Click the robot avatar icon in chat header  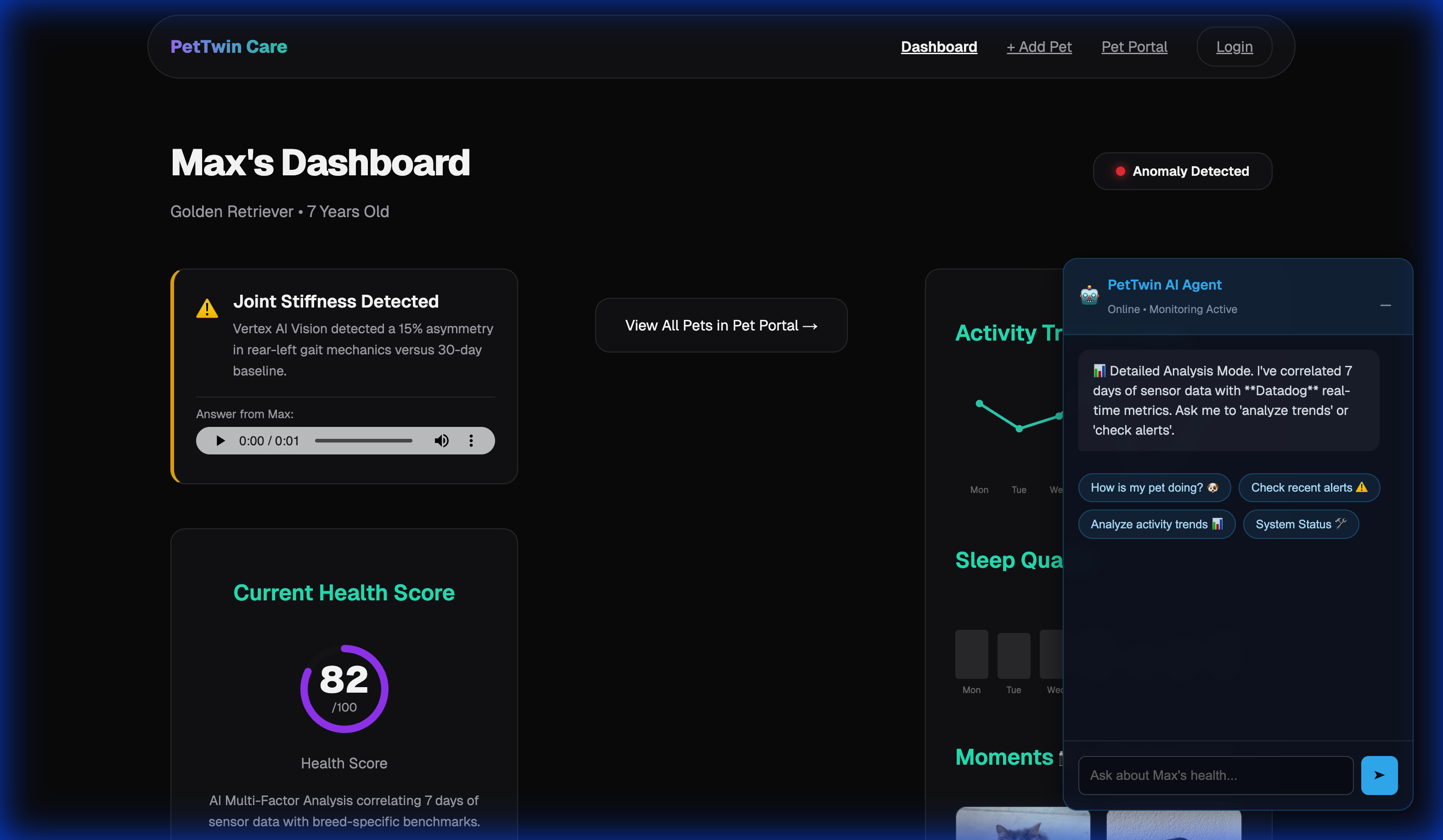pos(1088,295)
